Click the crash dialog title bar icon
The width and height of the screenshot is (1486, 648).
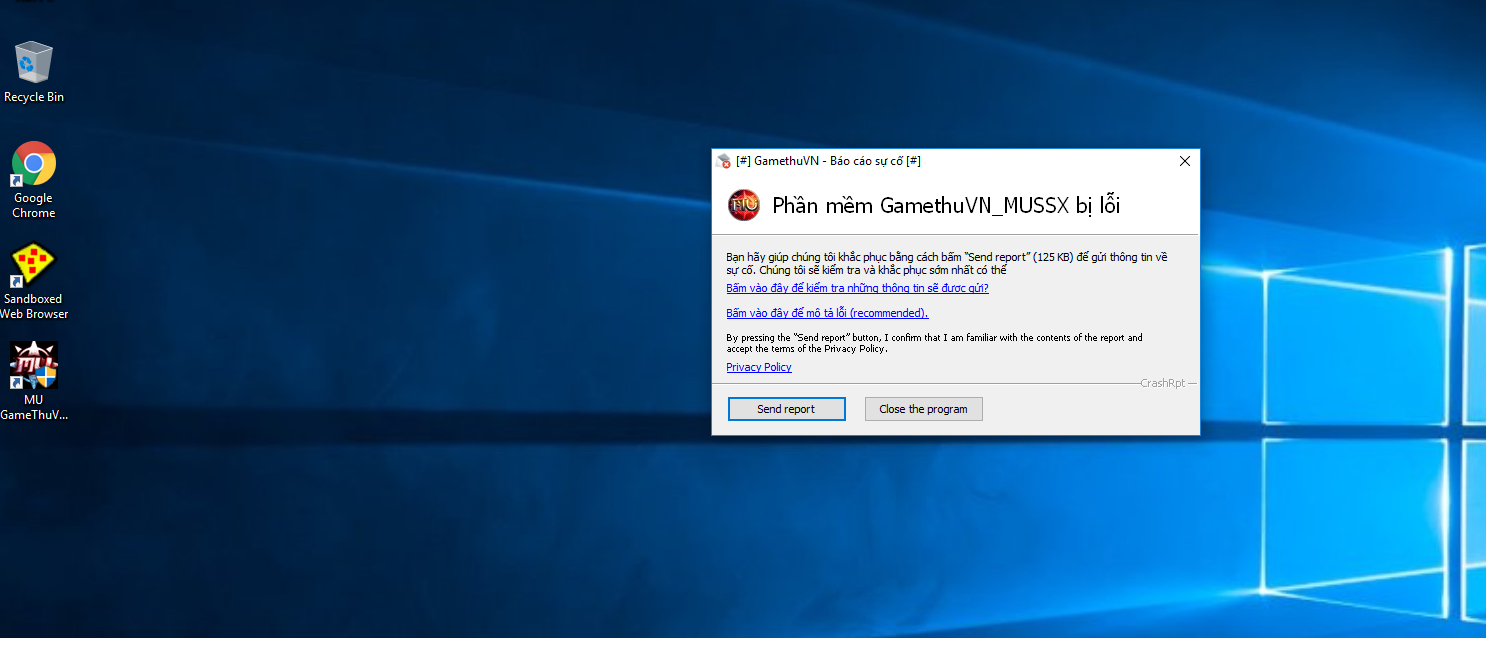pyautogui.click(x=724, y=161)
